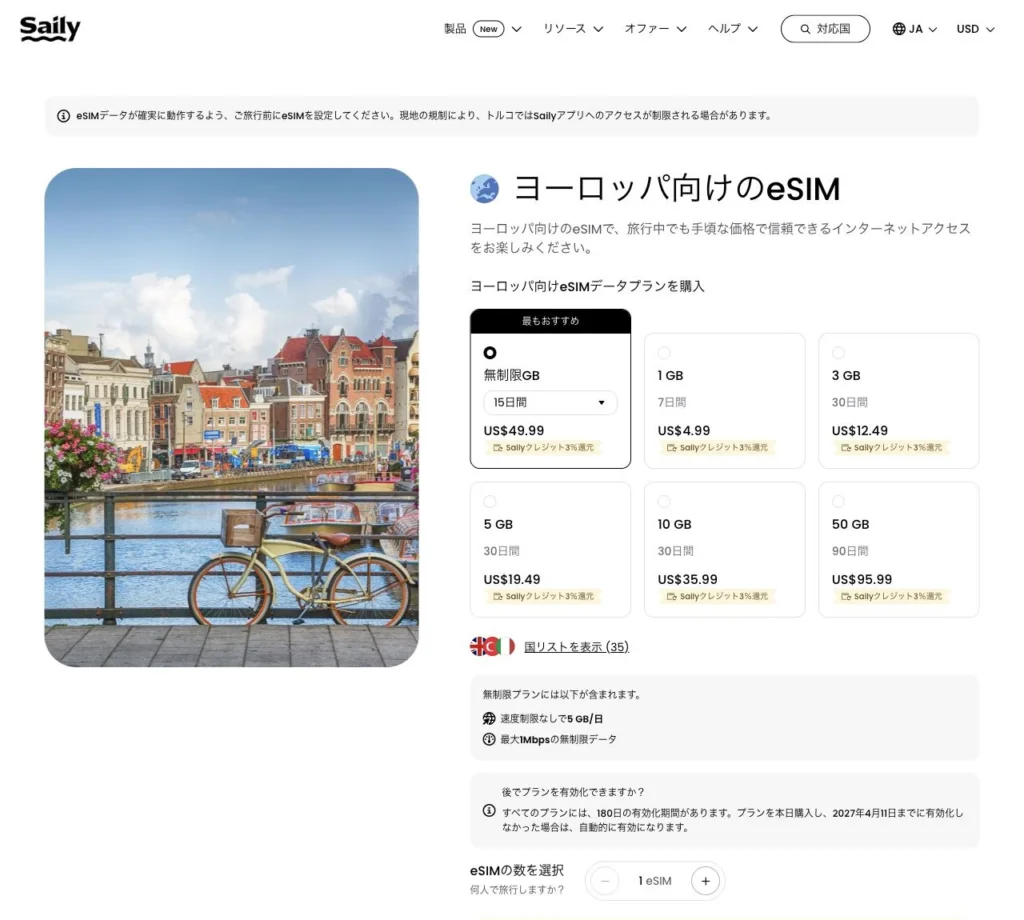
Task: Click the 7日間 duration text
Action: point(671,402)
